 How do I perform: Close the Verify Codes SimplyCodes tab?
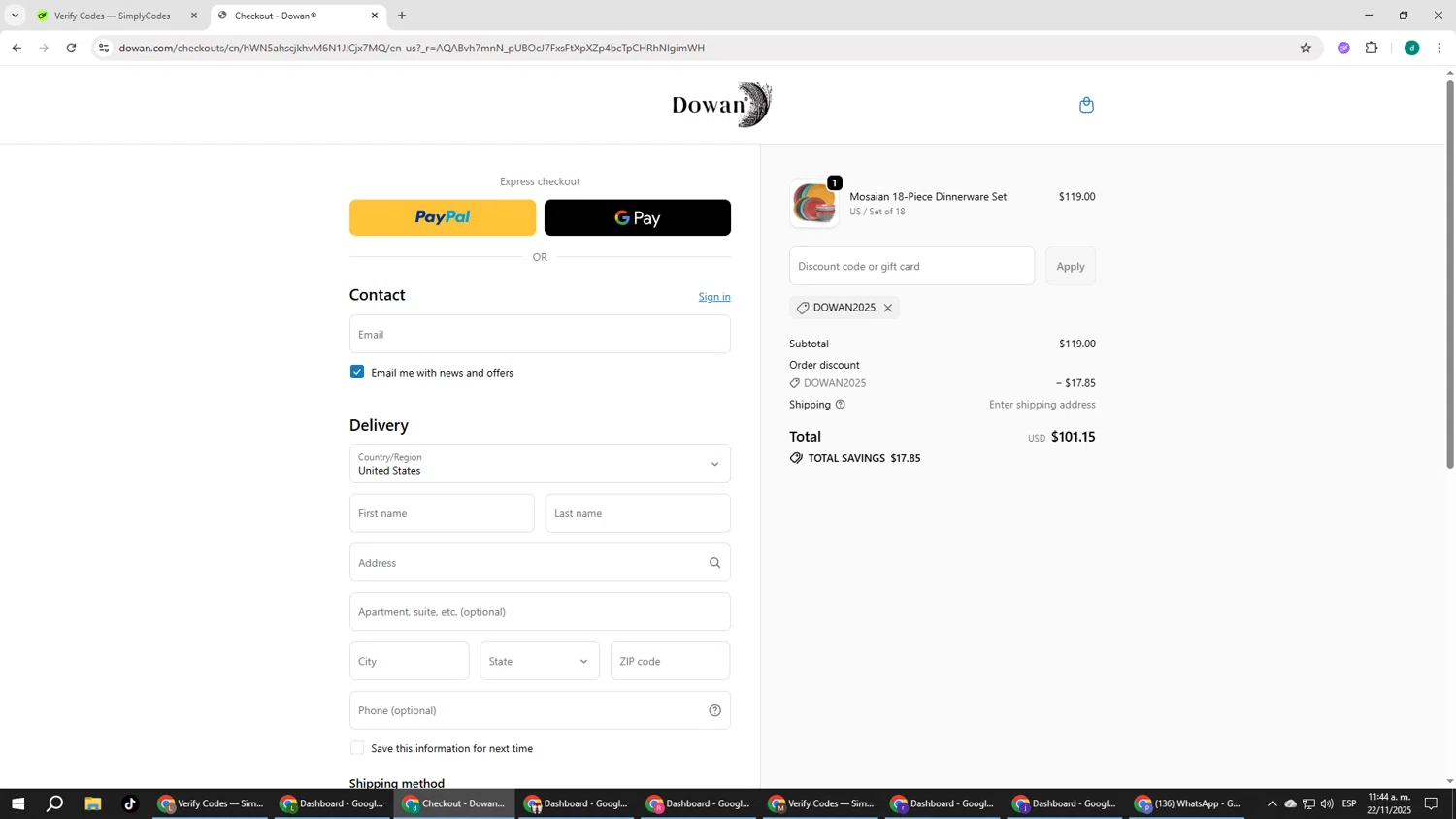(x=194, y=16)
